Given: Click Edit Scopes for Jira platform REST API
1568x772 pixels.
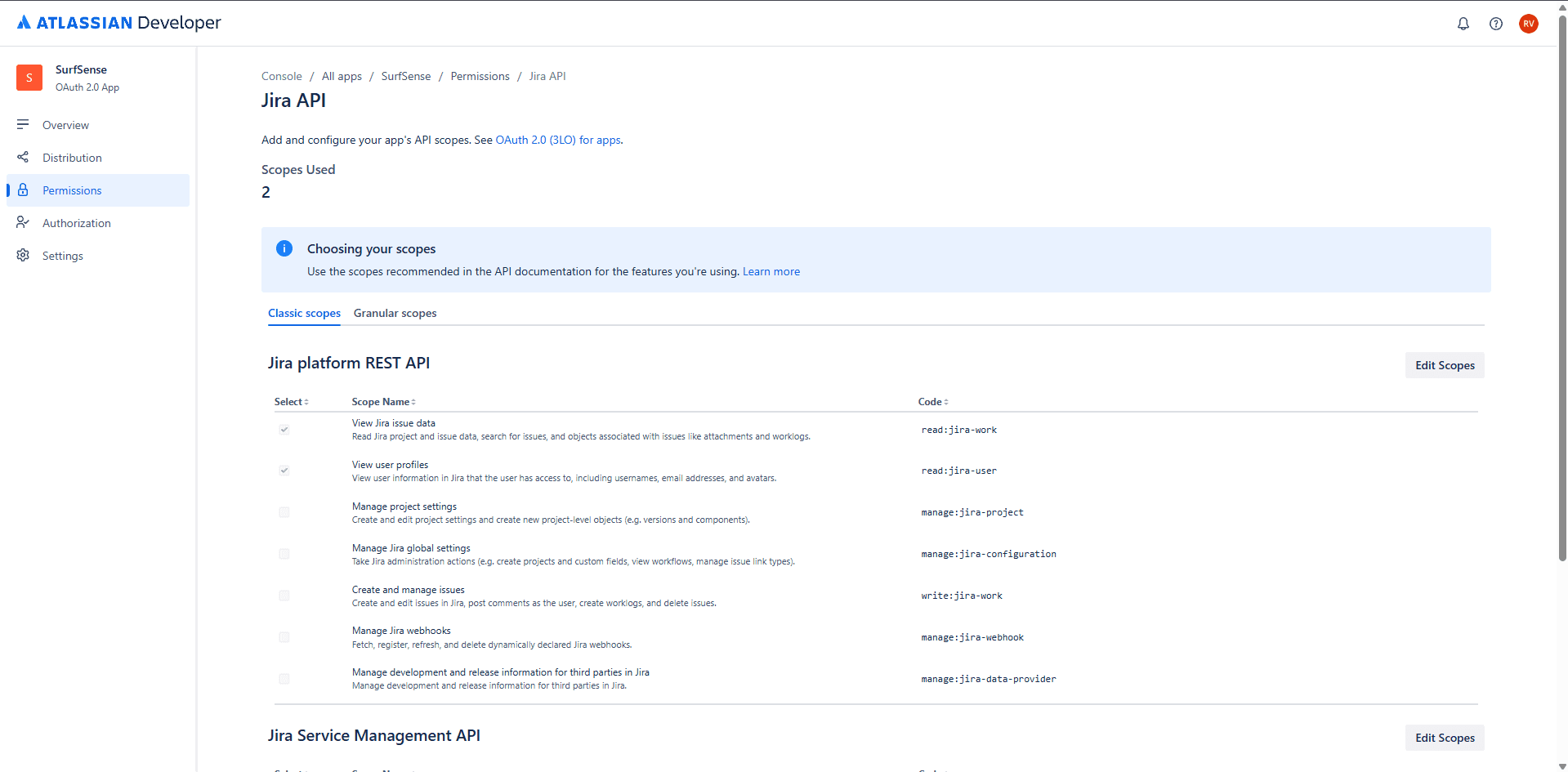Looking at the screenshot, I should tap(1444, 365).
